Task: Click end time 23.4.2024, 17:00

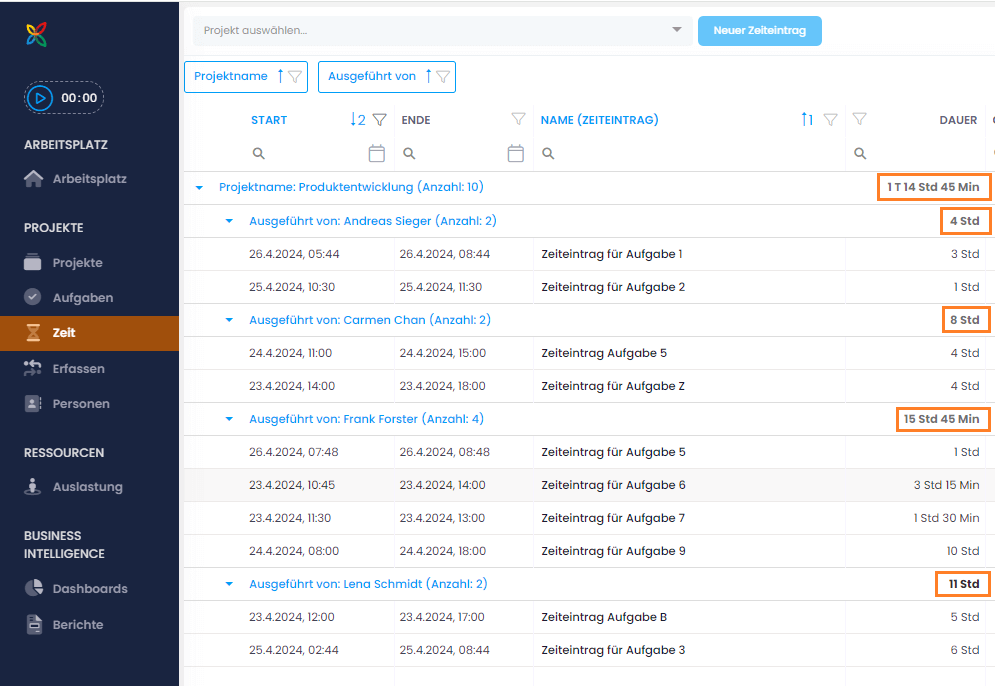Action: click(x=442, y=617)
